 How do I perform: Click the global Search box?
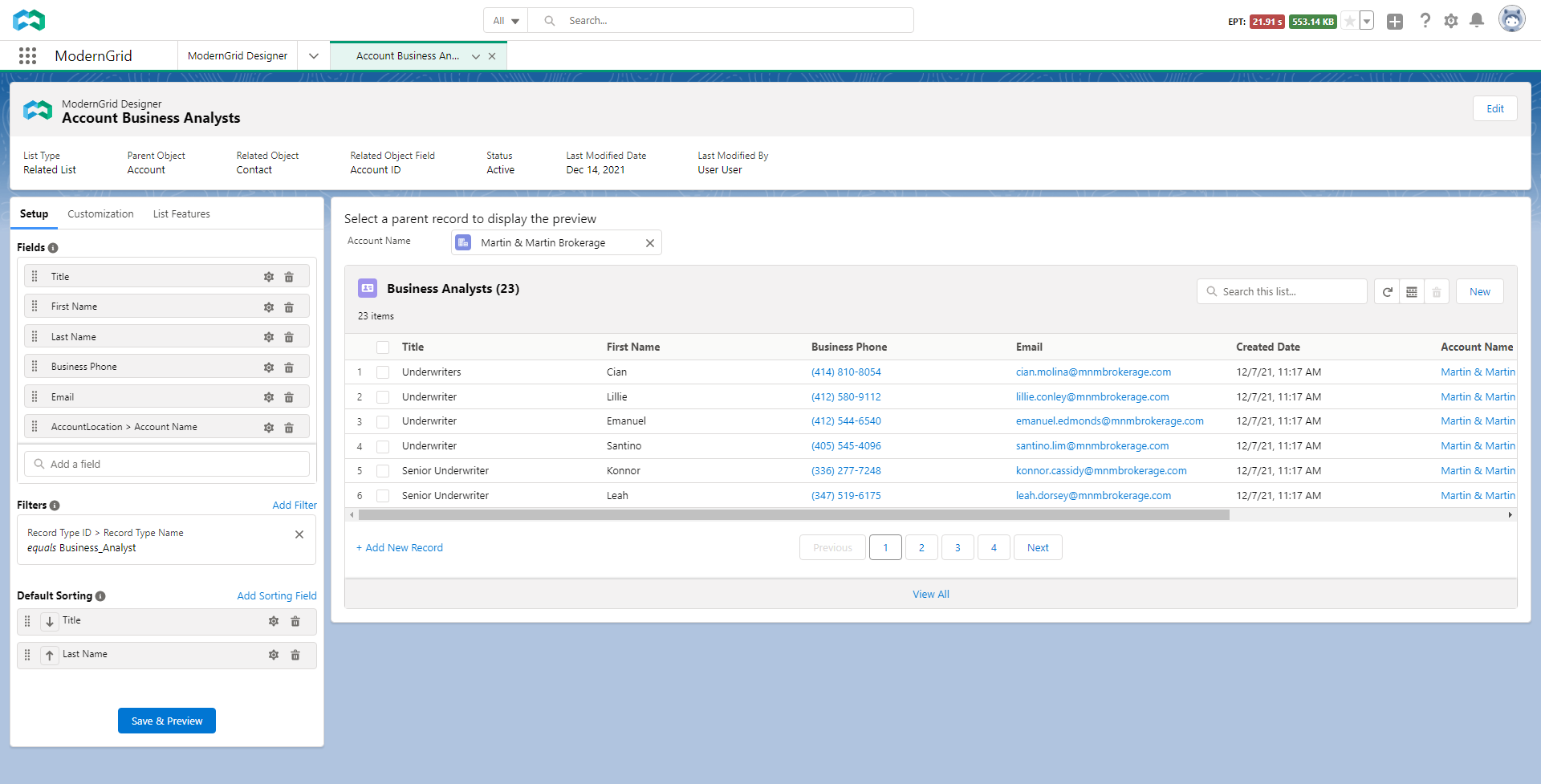point(721,21)
